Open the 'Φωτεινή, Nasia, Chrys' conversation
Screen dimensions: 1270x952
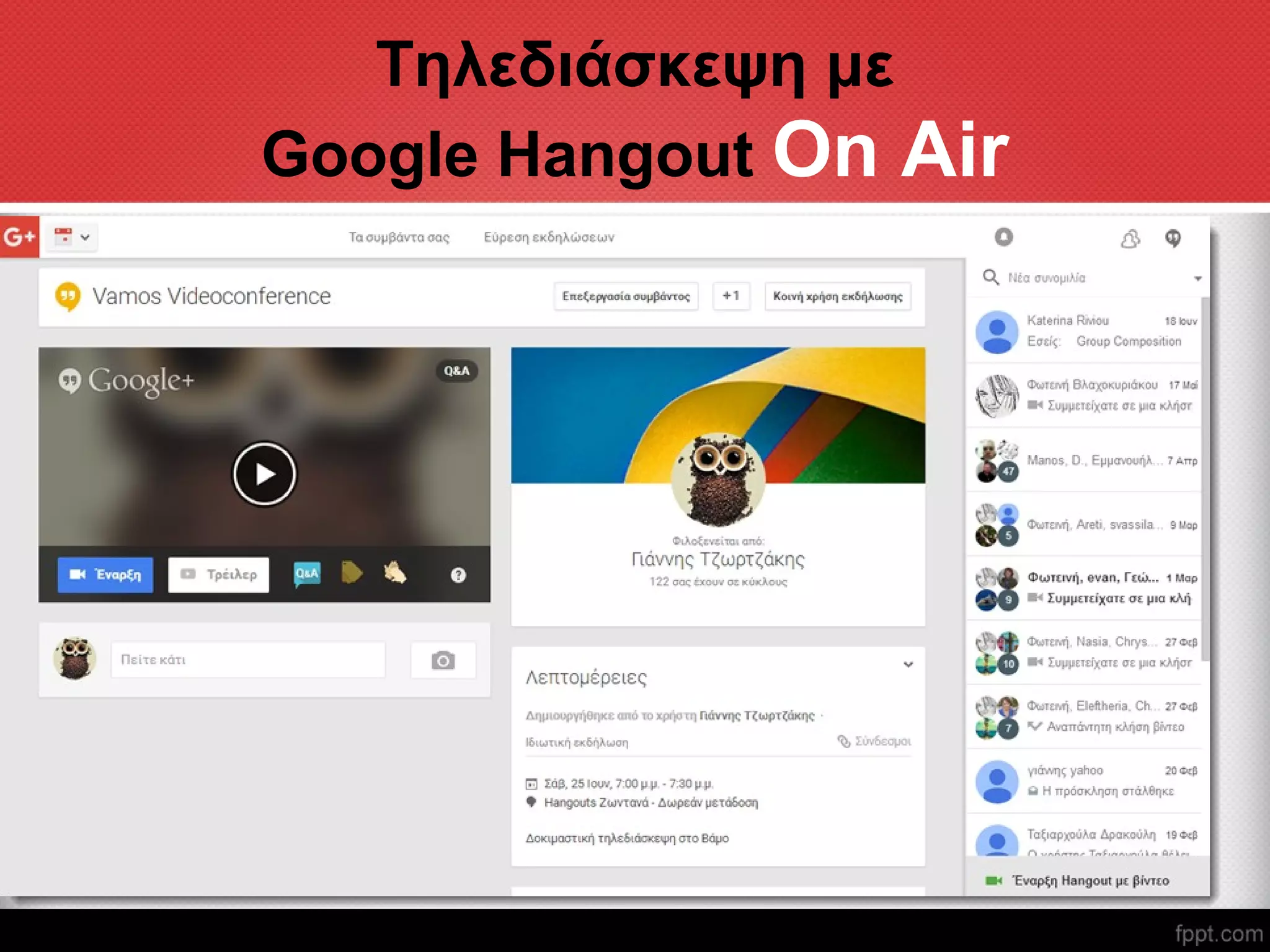(1084, 653)
